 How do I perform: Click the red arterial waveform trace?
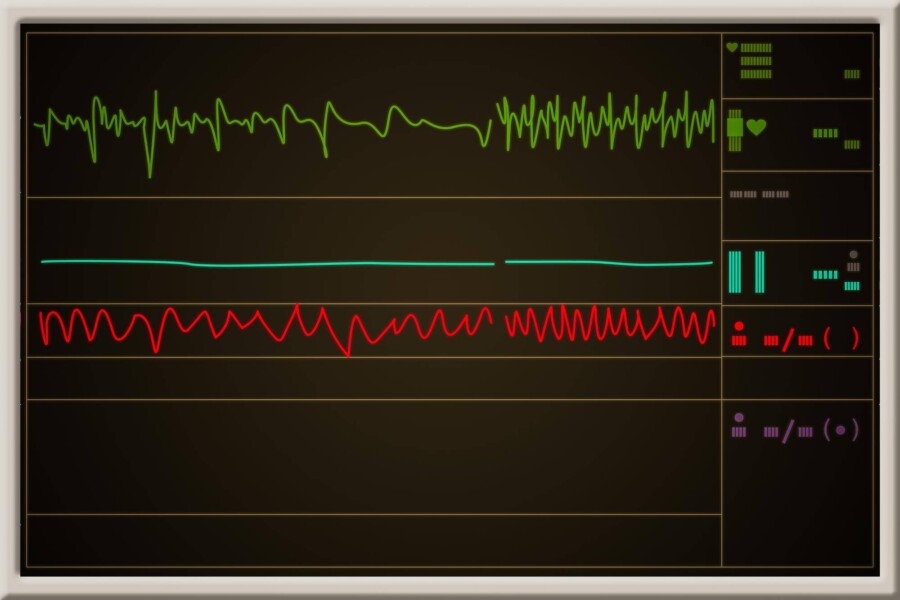[377, 329]
